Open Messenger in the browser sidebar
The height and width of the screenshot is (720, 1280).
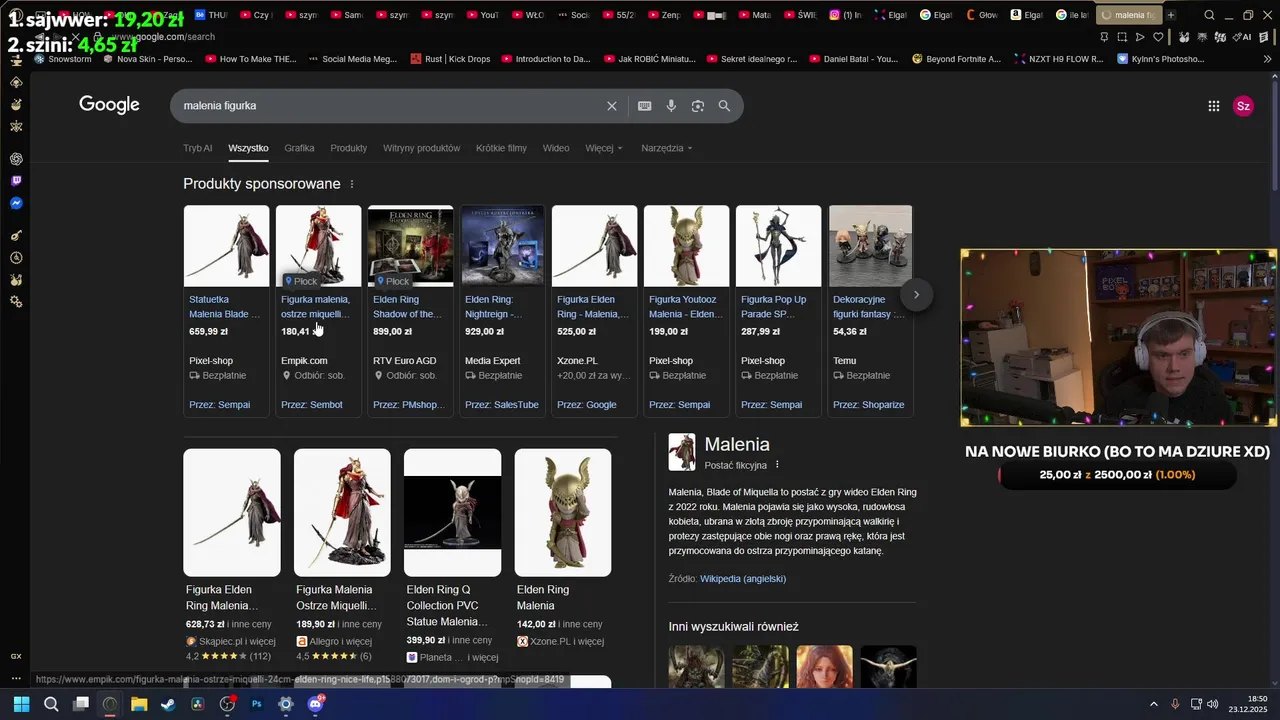[x=16, y=203]
